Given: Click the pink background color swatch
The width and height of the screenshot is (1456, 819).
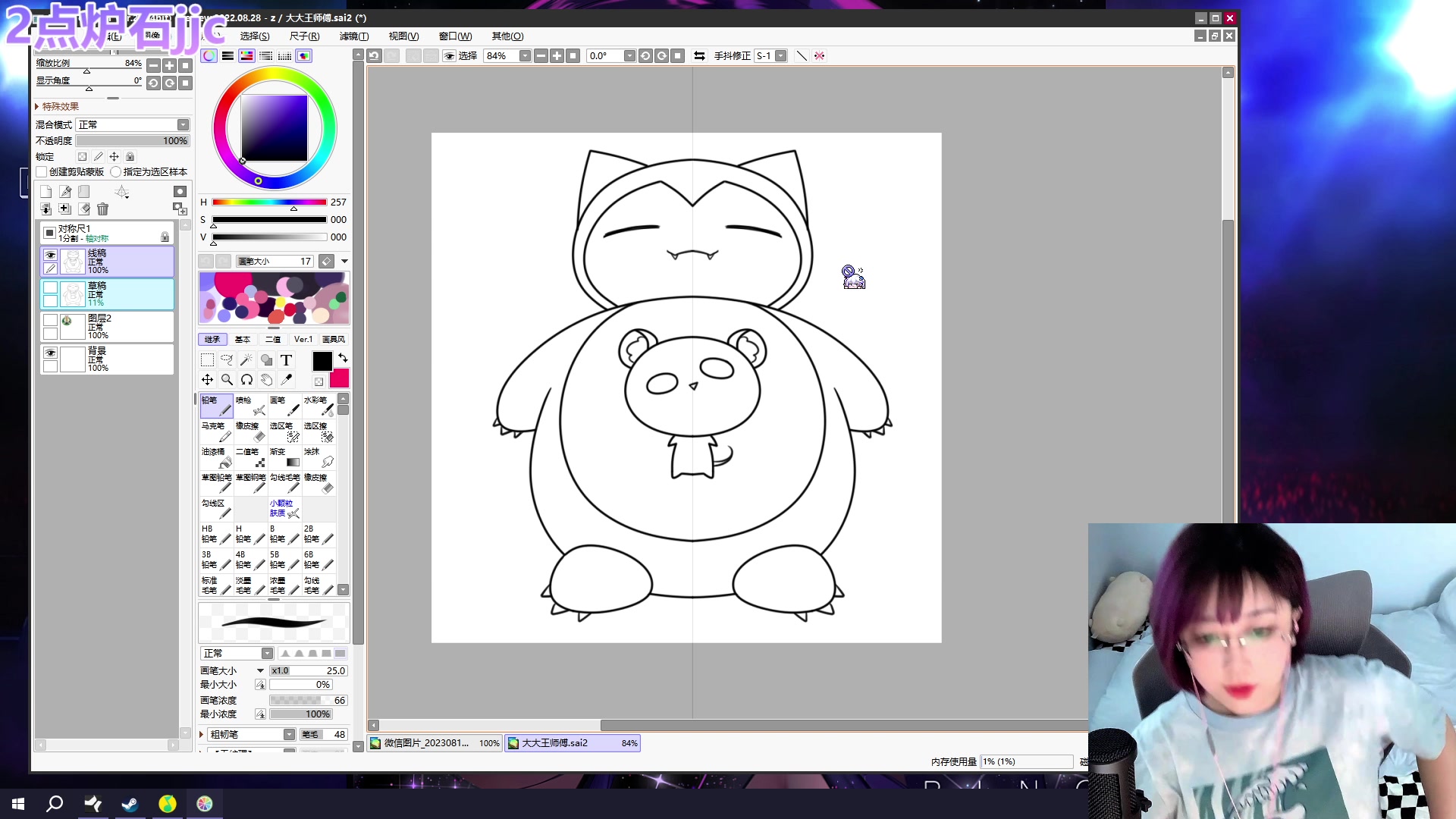Looking at the screenshot, I should tap(339, 378).
